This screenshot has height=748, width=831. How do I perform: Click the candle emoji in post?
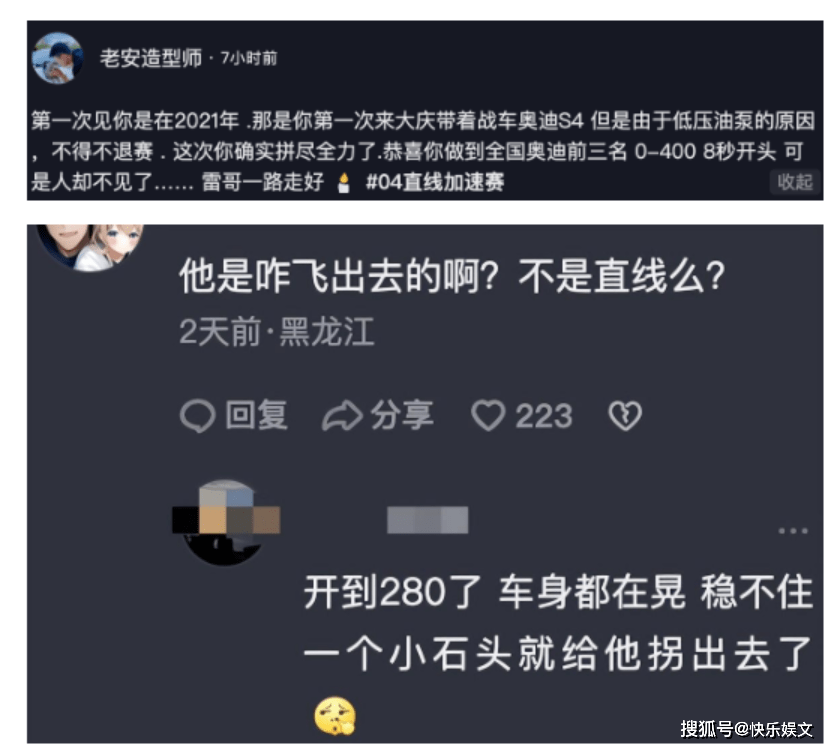[x=343, y=182]
